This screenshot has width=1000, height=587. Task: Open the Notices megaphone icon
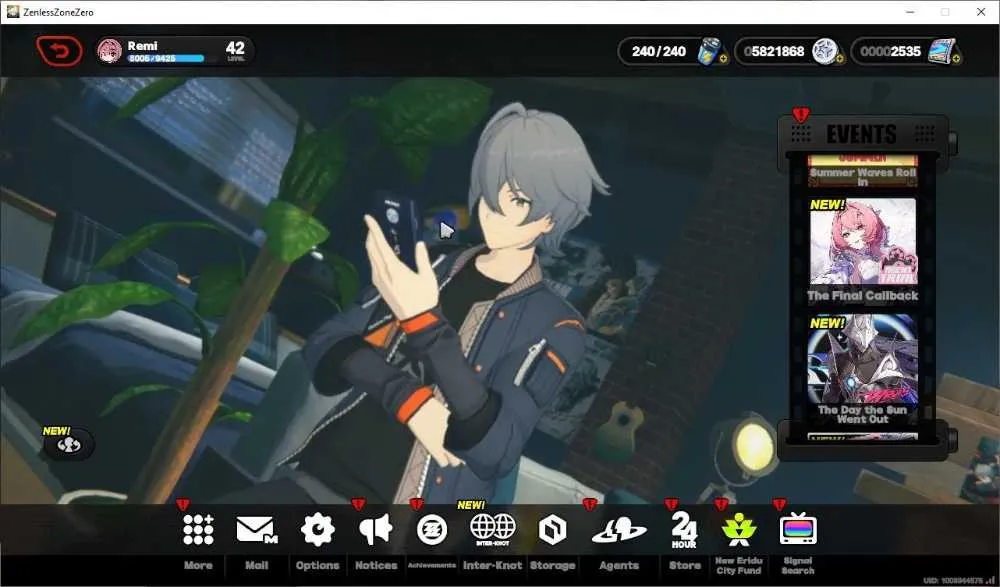376,530
